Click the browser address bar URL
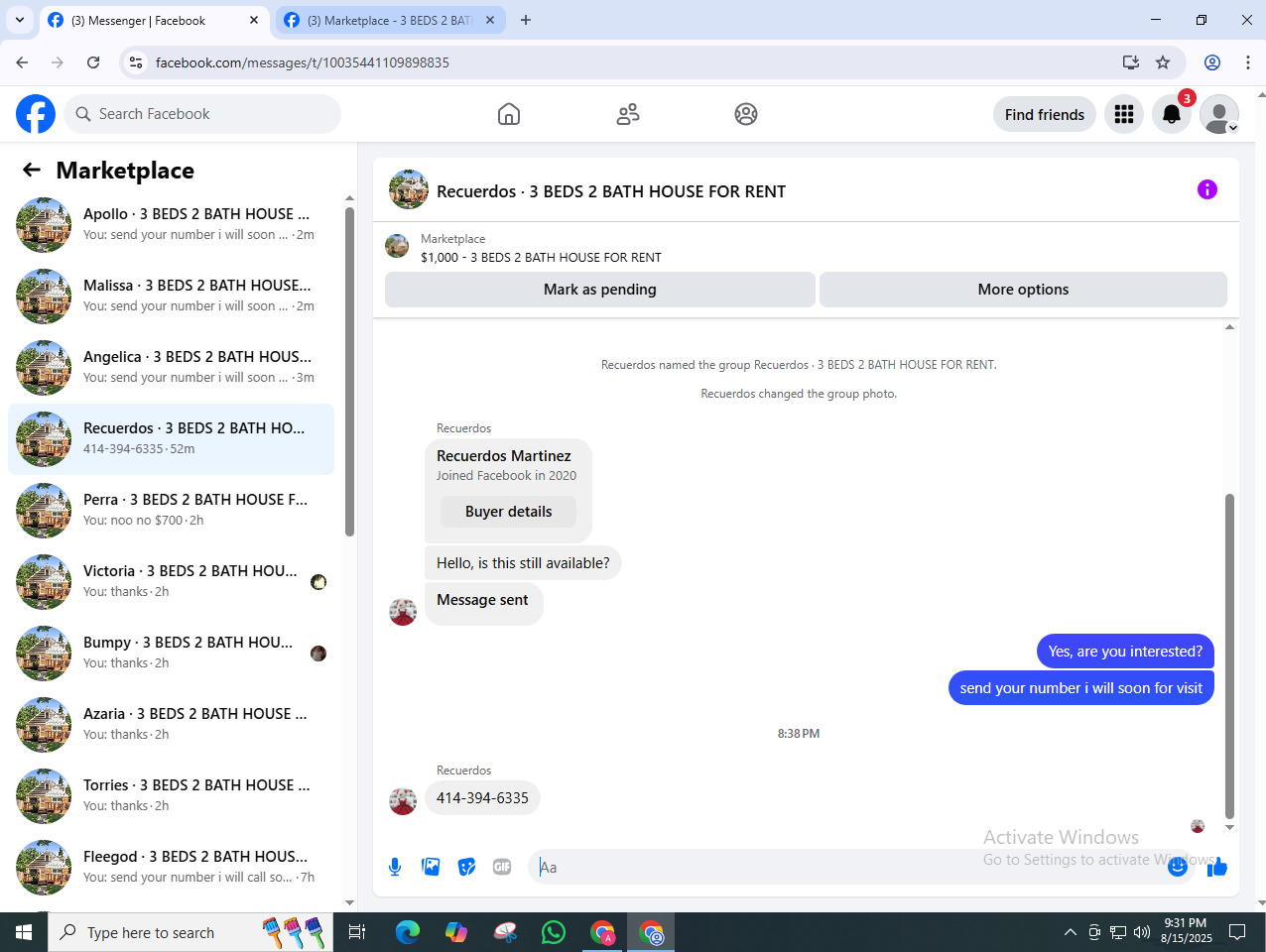 [303, 62]
